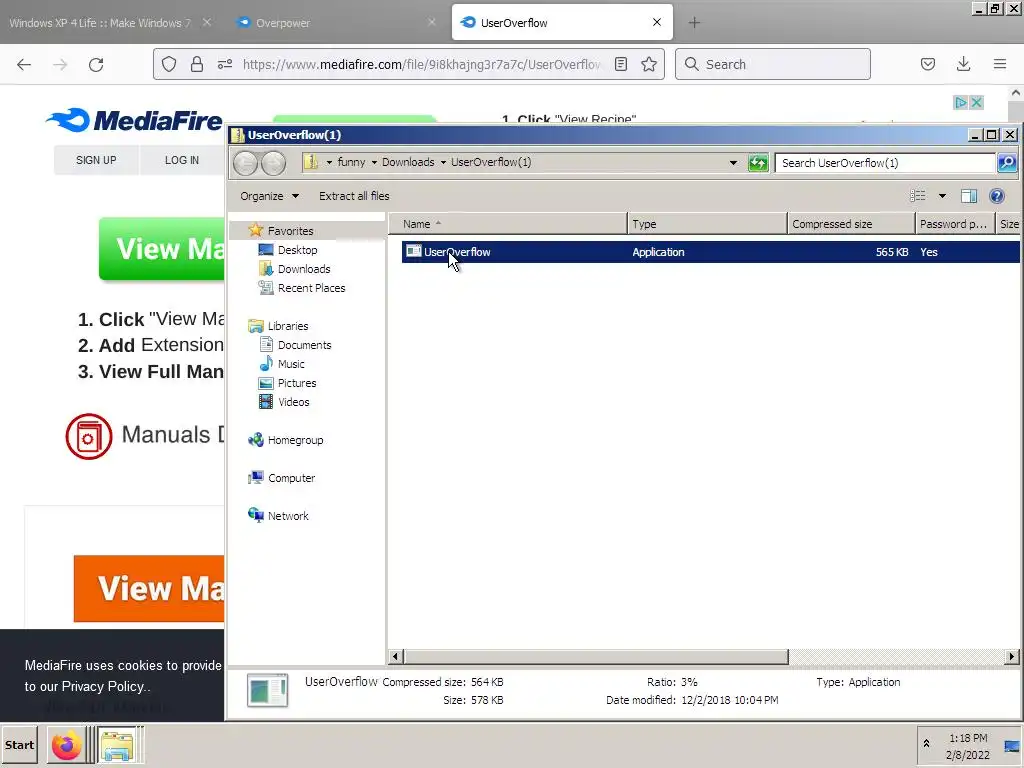Click MediaFire LOG IN button

(x=182, y=160)
